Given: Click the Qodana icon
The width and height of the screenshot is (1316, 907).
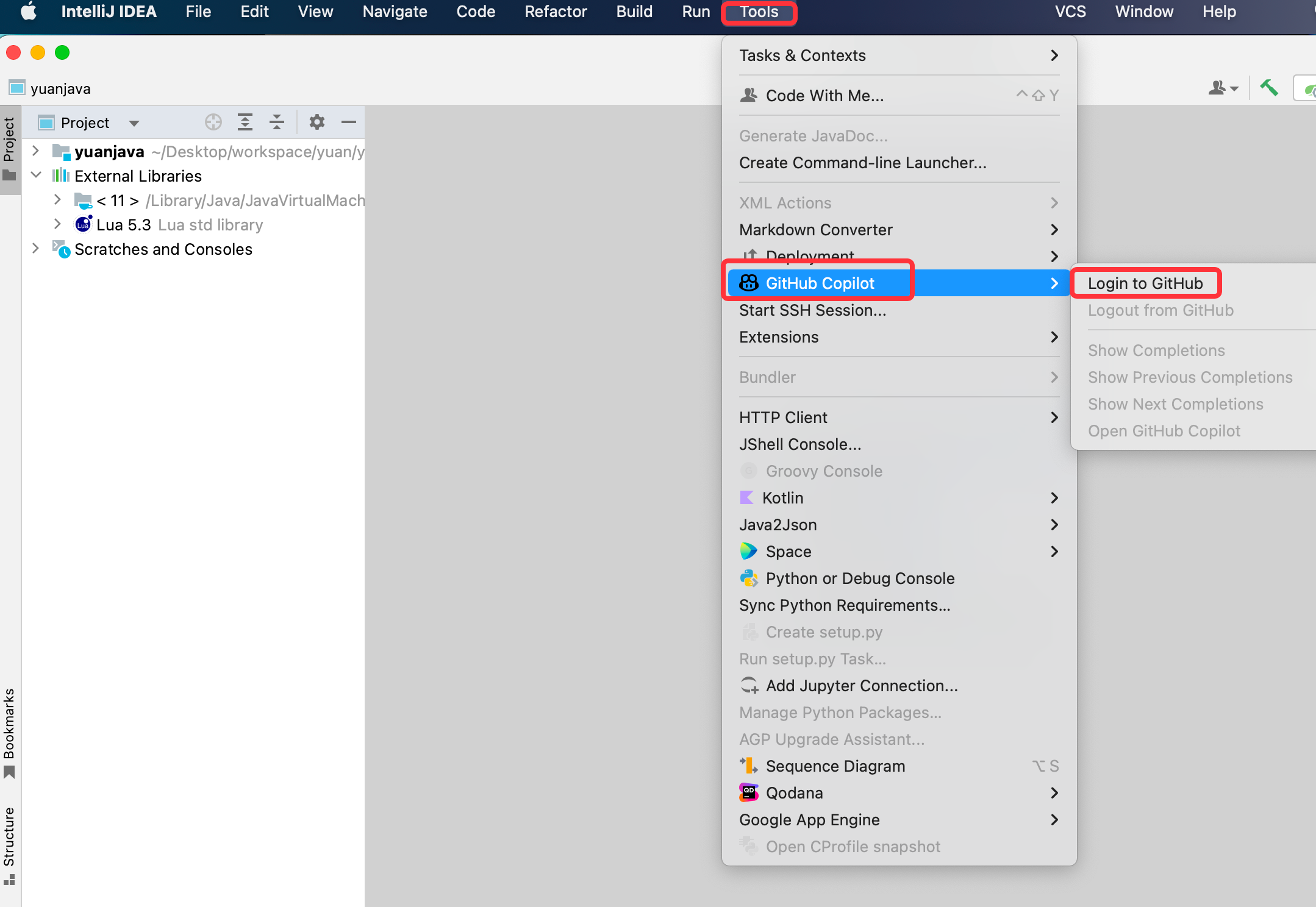Looking at the screenshot, I should point(749,793).
